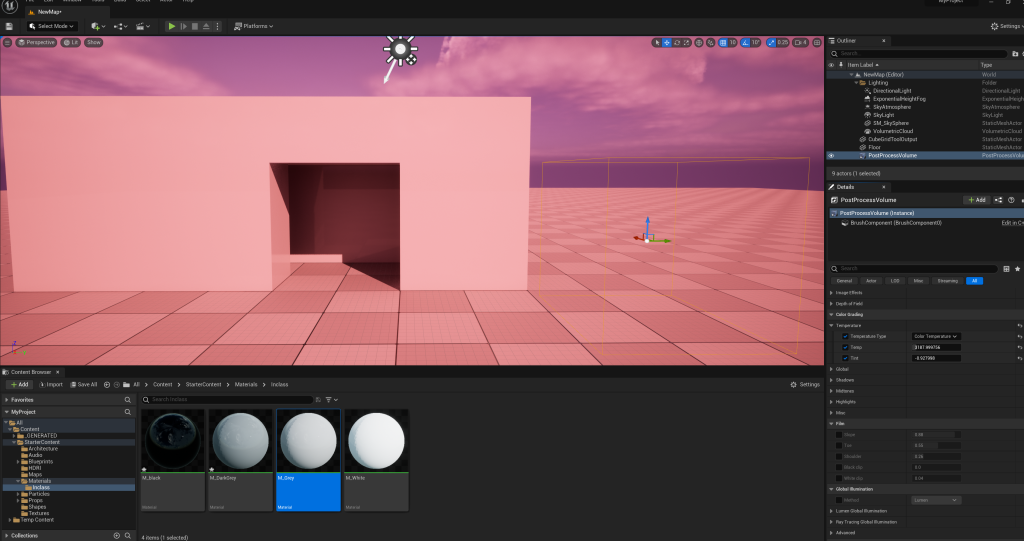Activate the Scale gizmo tool

pyautogui.click(x=686, y=42)
